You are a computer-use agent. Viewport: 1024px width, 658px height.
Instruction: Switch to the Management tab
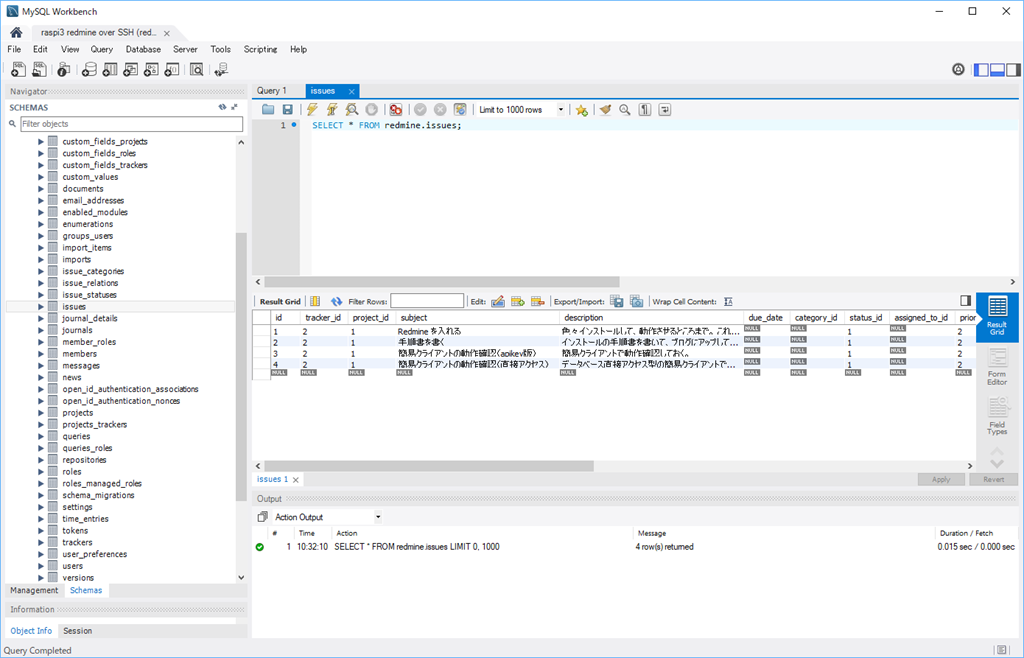click(34, 590)
